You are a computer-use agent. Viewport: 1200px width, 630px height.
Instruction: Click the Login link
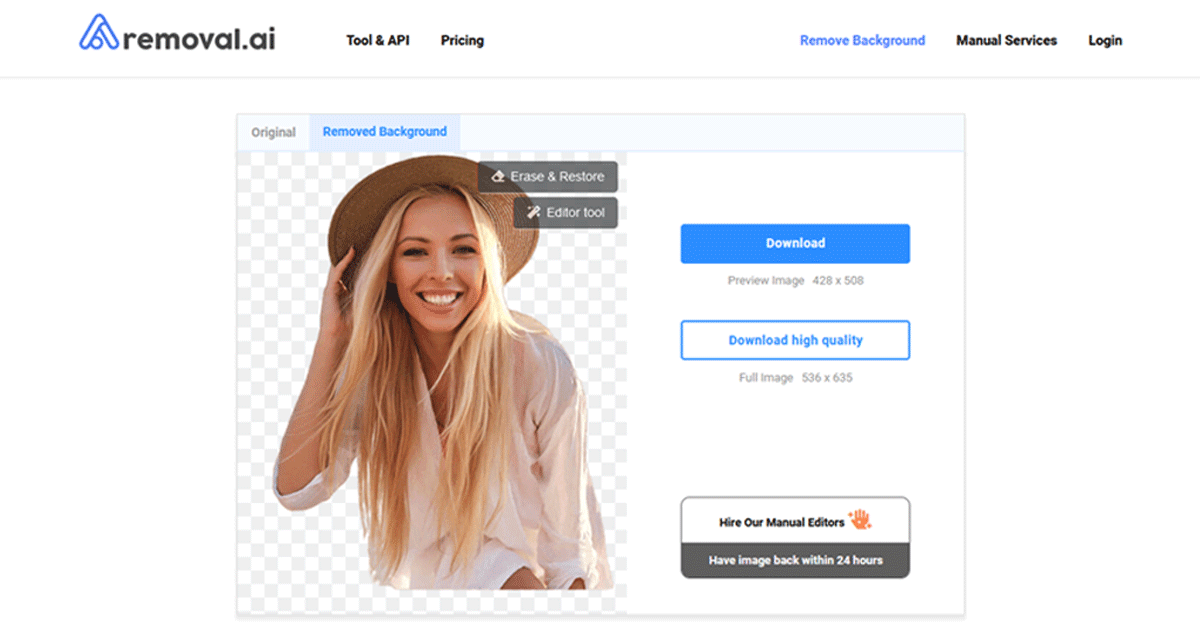click(x=1105, y=41)
